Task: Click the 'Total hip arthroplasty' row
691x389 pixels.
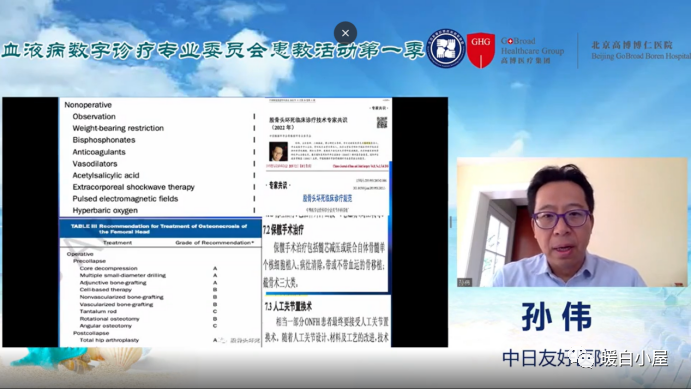Action: coord(149,340)
